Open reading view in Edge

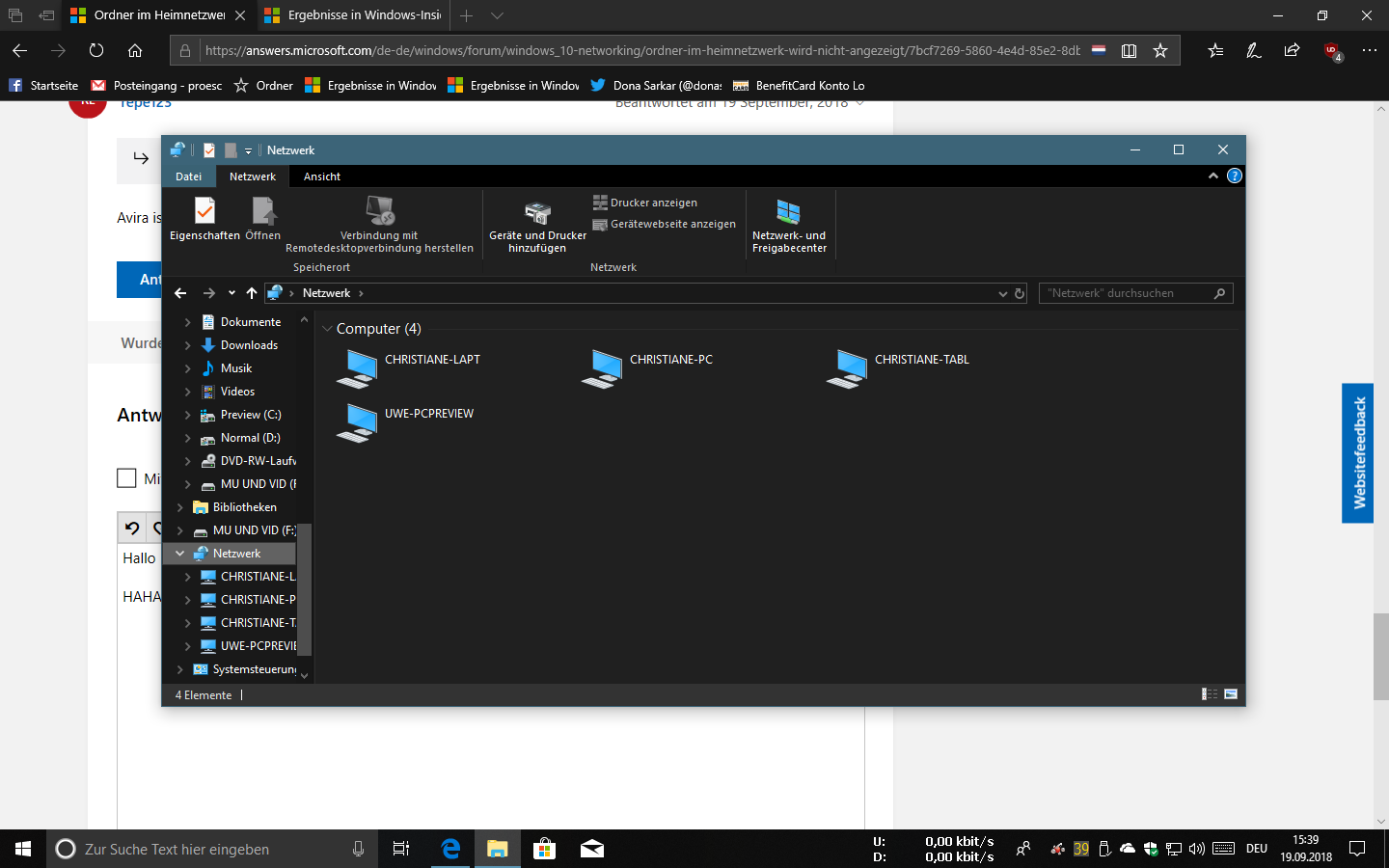(x=1129, y=50)
